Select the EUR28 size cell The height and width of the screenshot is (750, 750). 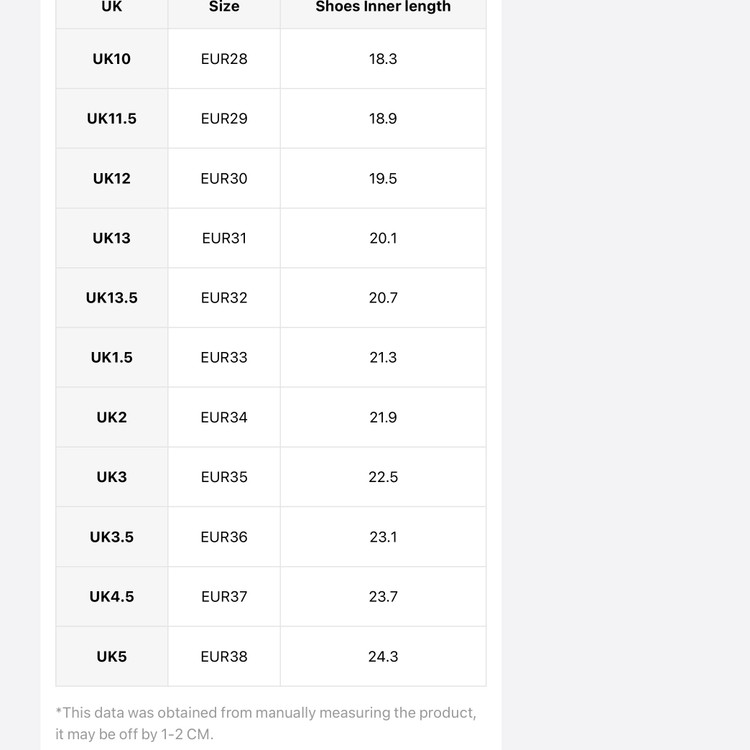[224, 59]
